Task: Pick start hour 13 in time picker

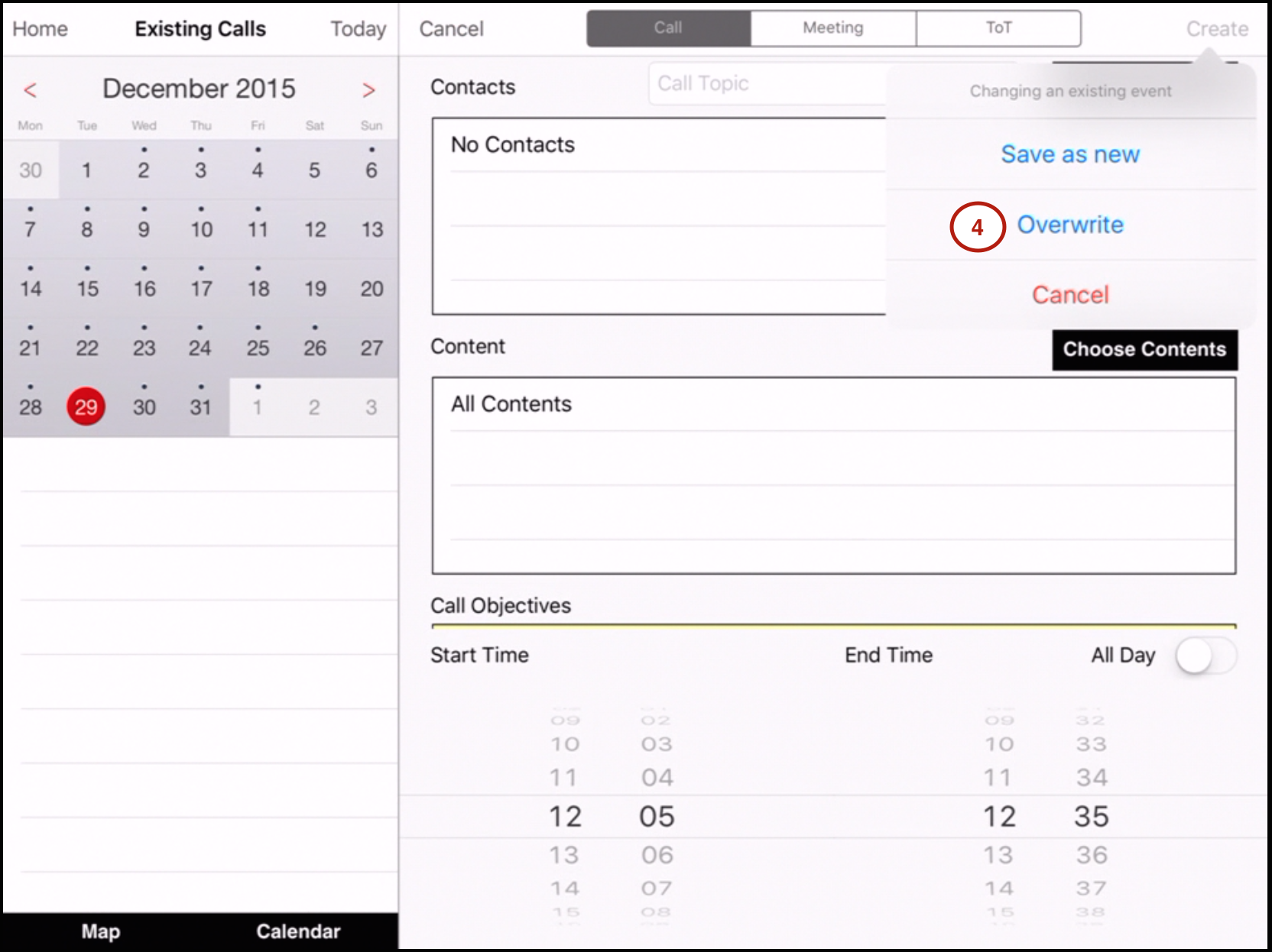Action: pos(564,855)
